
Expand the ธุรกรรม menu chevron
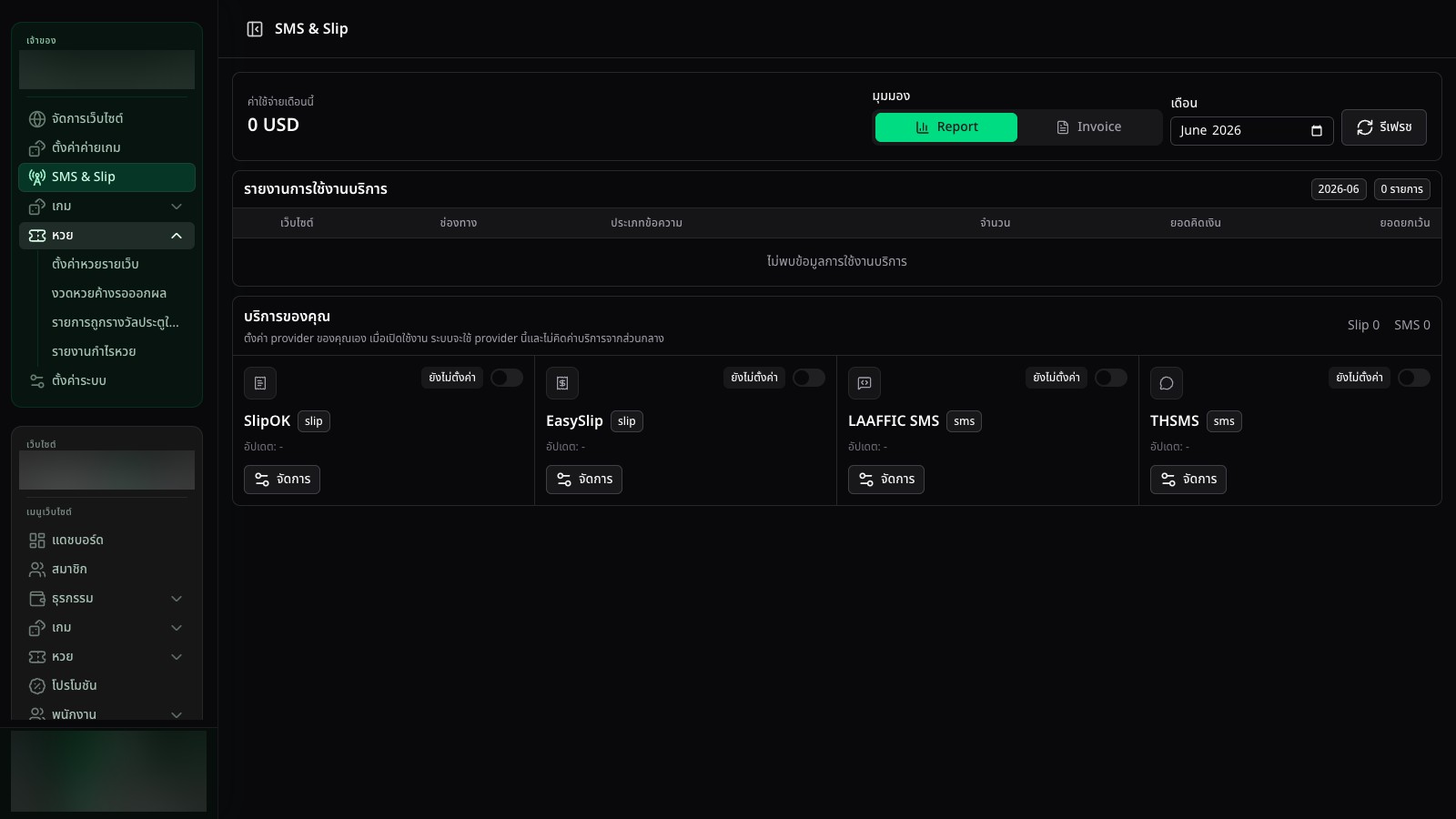[x=177, y=599]
